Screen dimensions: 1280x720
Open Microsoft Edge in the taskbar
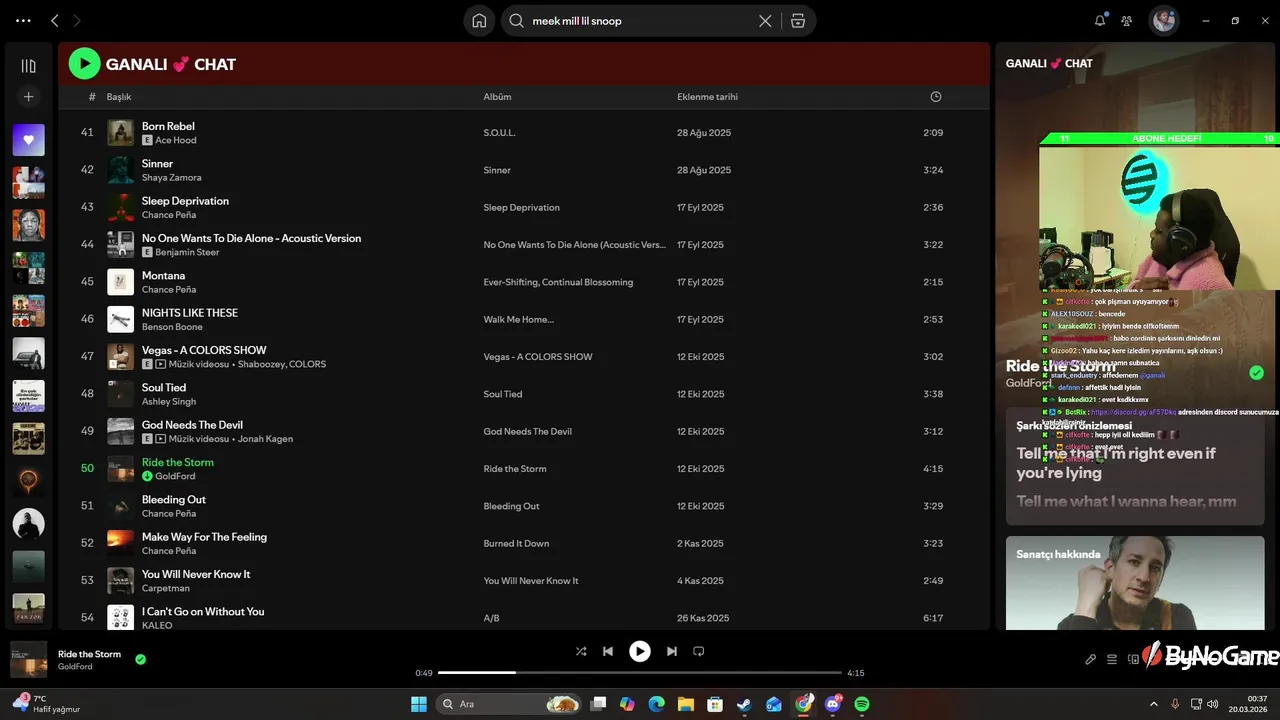click(x=657, y=704)
